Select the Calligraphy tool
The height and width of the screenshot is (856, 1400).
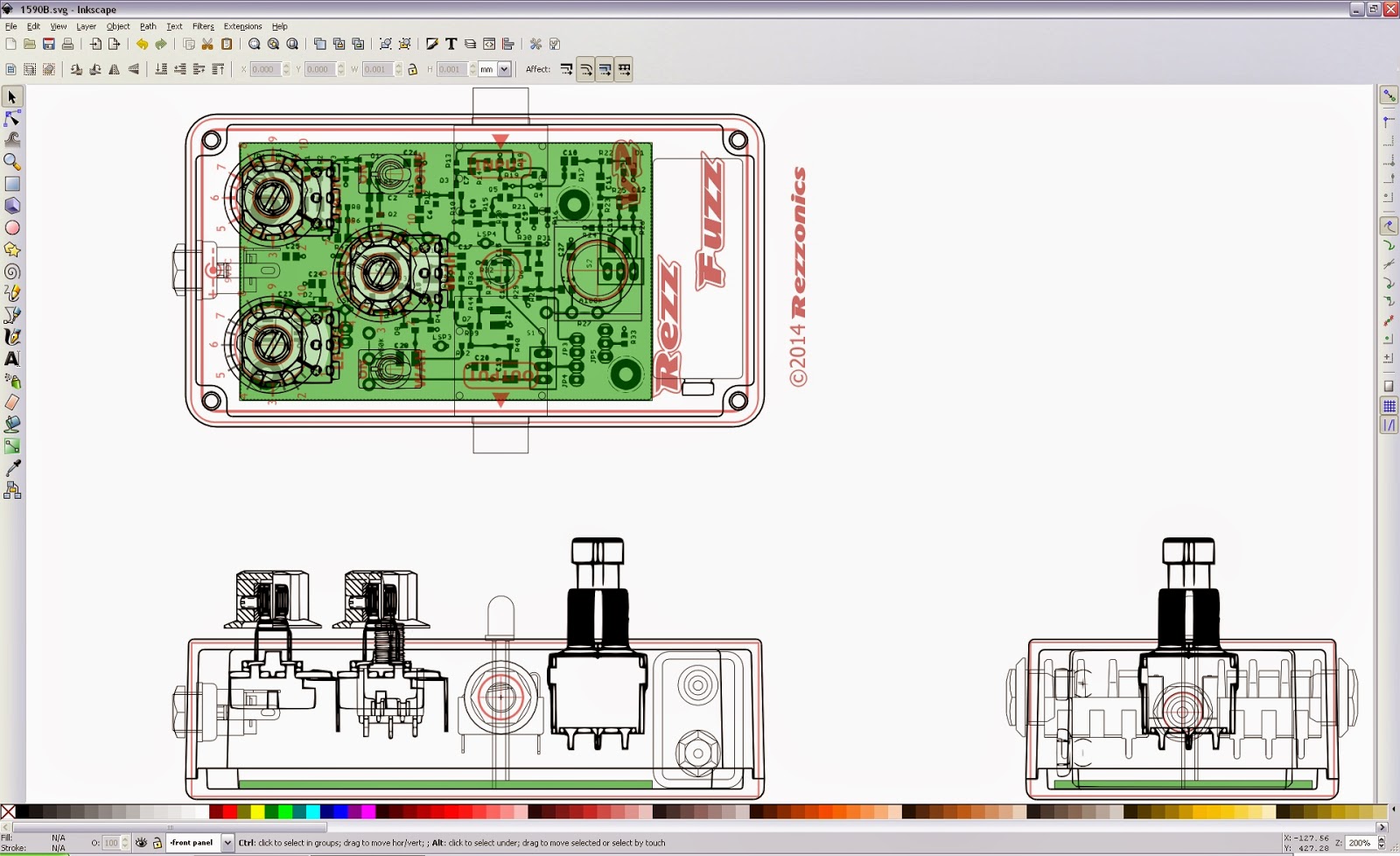[12, 337]
